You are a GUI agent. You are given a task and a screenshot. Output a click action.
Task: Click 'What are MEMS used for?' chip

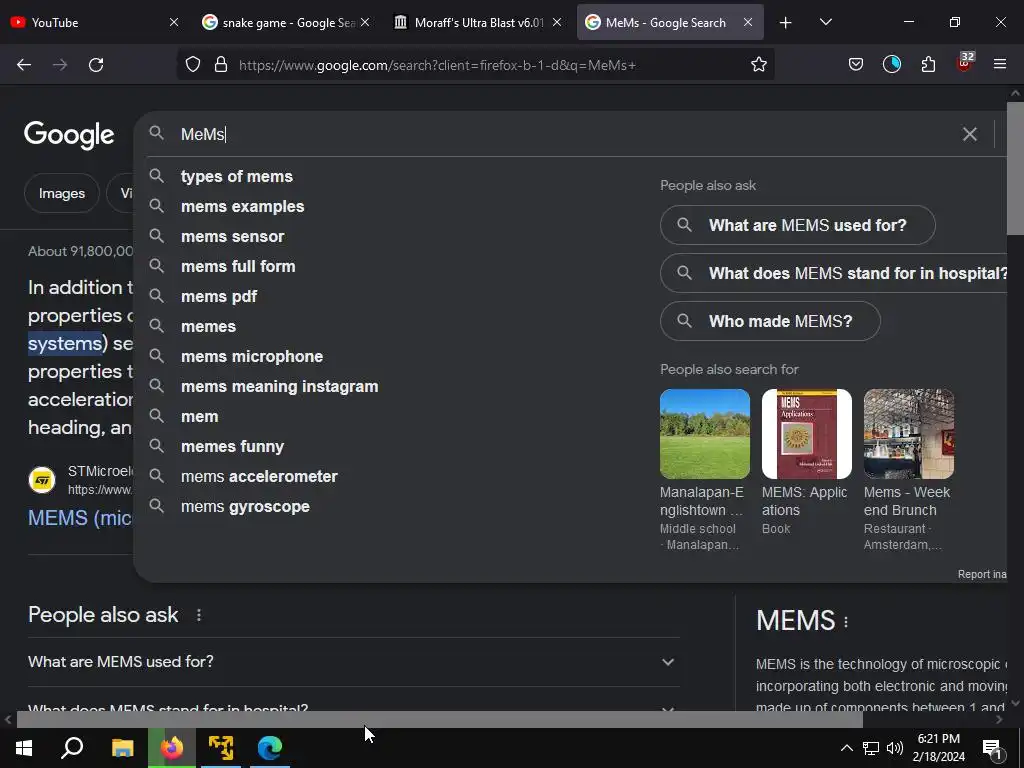tap(797, 225)
